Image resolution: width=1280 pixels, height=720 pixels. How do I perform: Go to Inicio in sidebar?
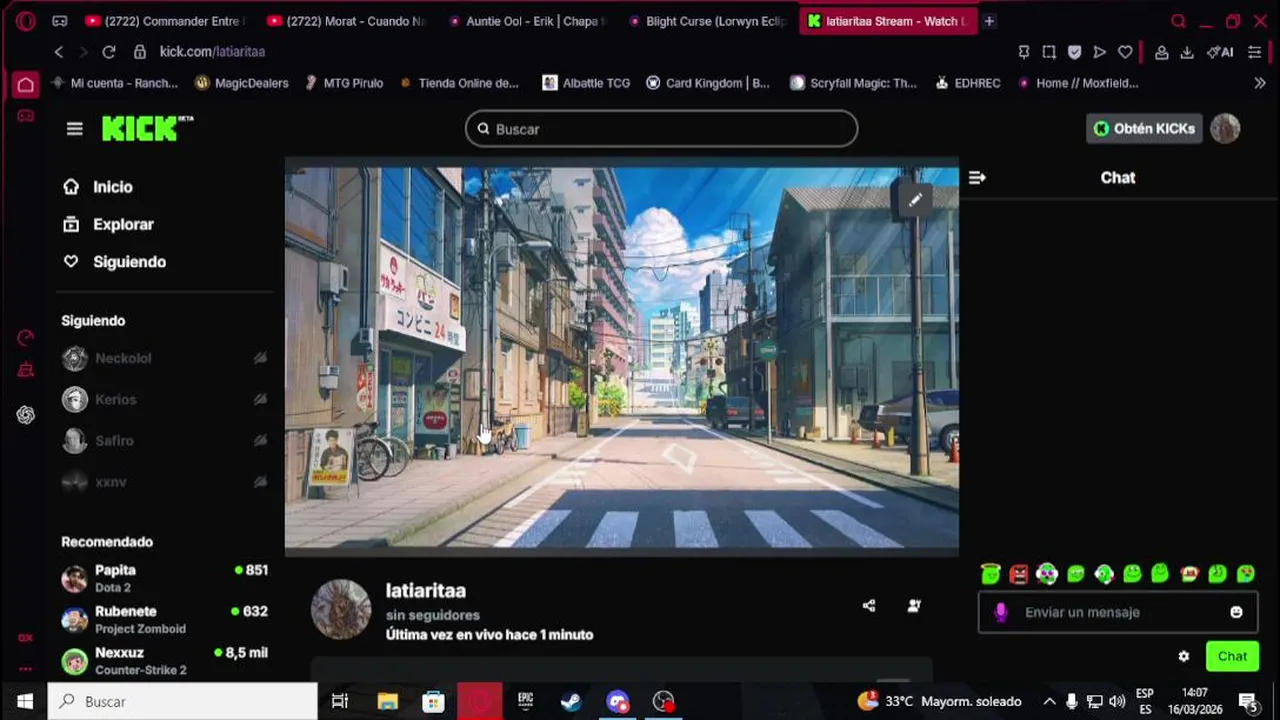[98, 187]
